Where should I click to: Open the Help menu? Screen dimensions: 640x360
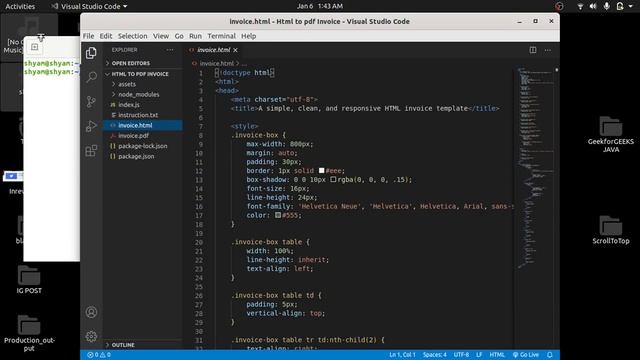(248, 36)
